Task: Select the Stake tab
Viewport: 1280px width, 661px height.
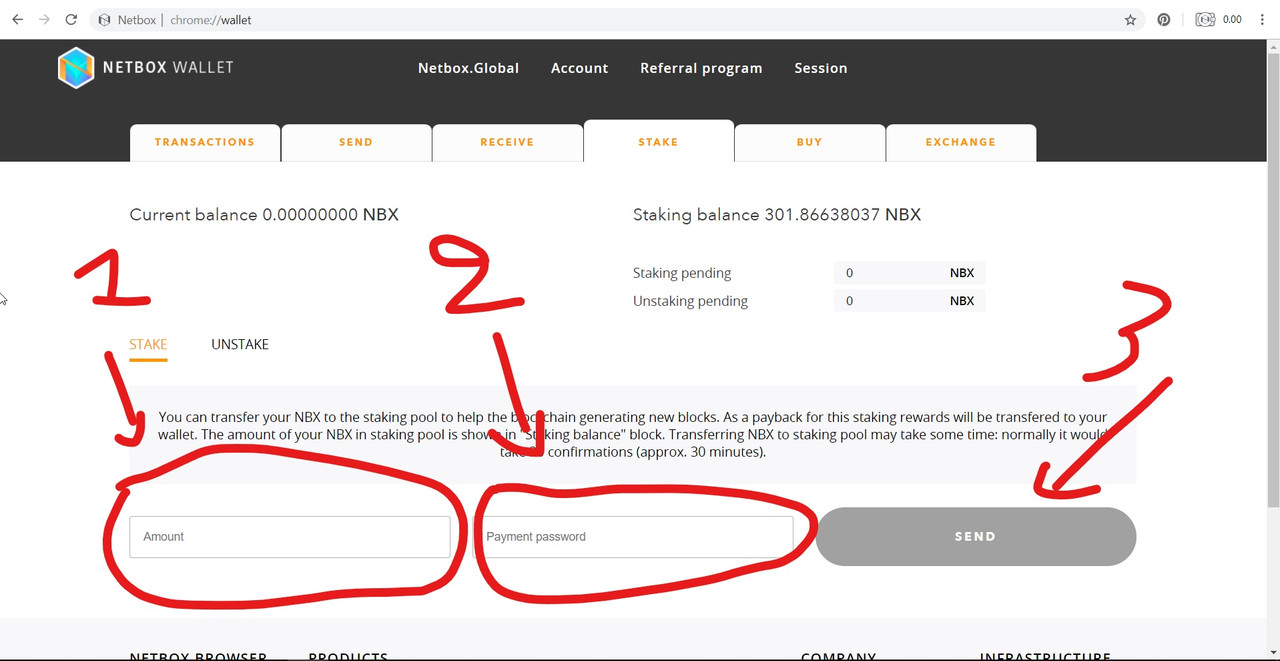Action: (x=658, y=141)
